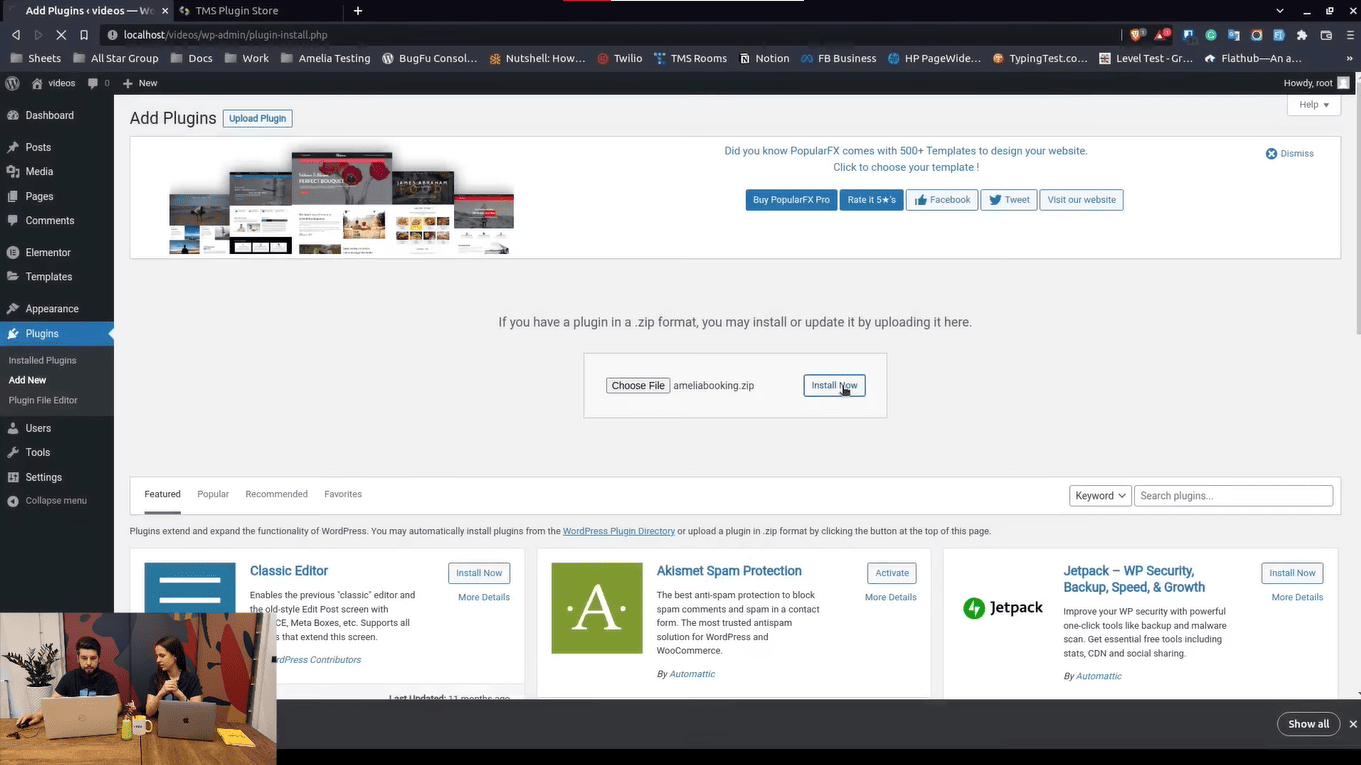The image size is (1361, 765).
Task: Open Settings in the sidebar
Action: (x=43, y=477)
